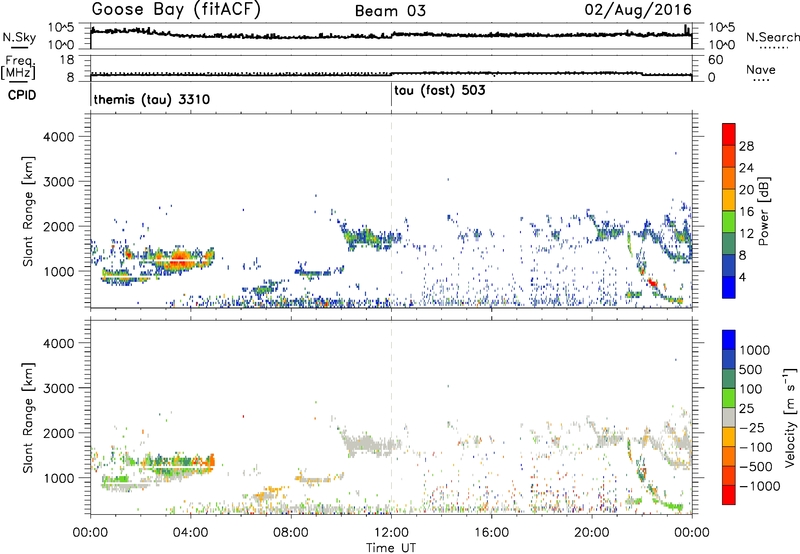Click the "16:00" time axis label

pyautogui.click(x=491, y=533)
